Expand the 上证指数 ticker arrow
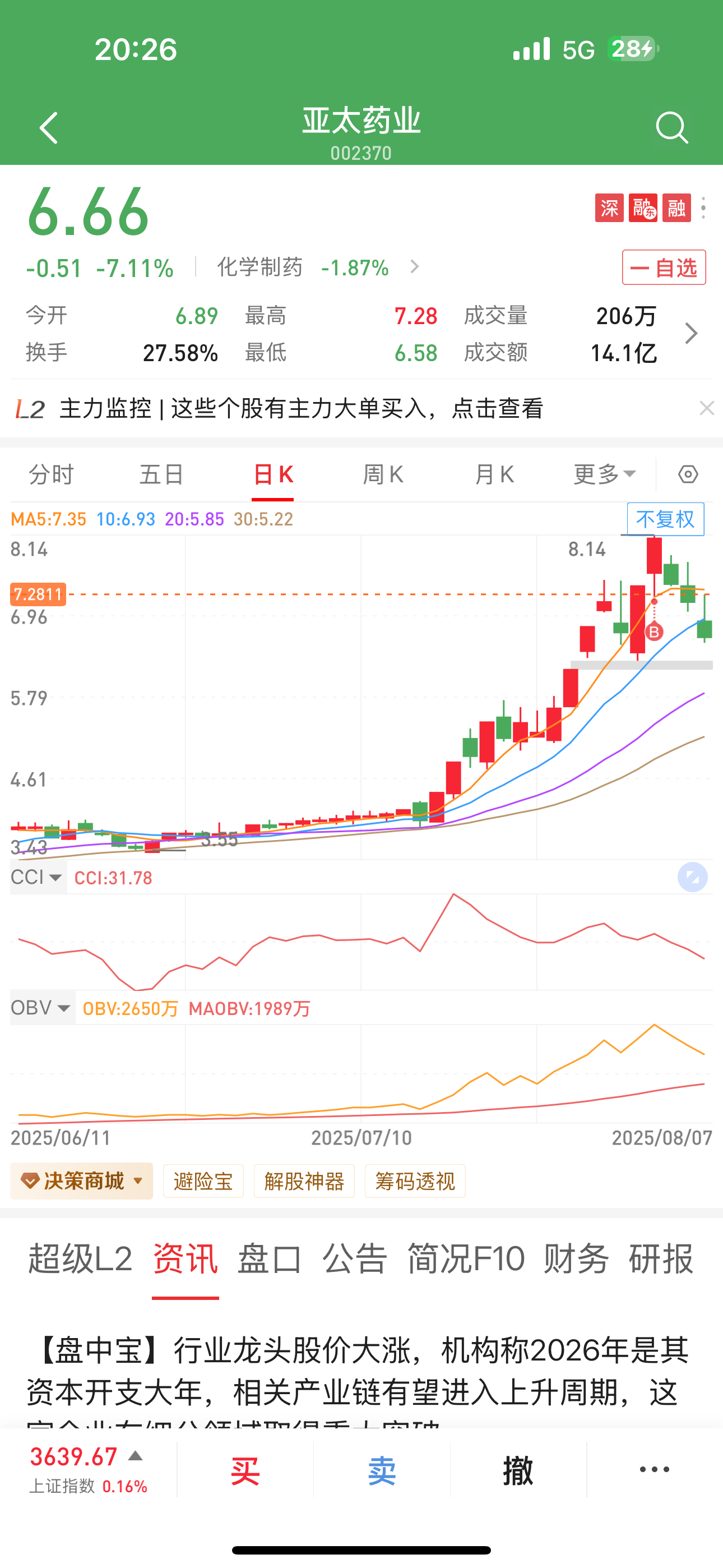The width and height of the screenshot is (723, 1568). click(x=135, y=1456)
